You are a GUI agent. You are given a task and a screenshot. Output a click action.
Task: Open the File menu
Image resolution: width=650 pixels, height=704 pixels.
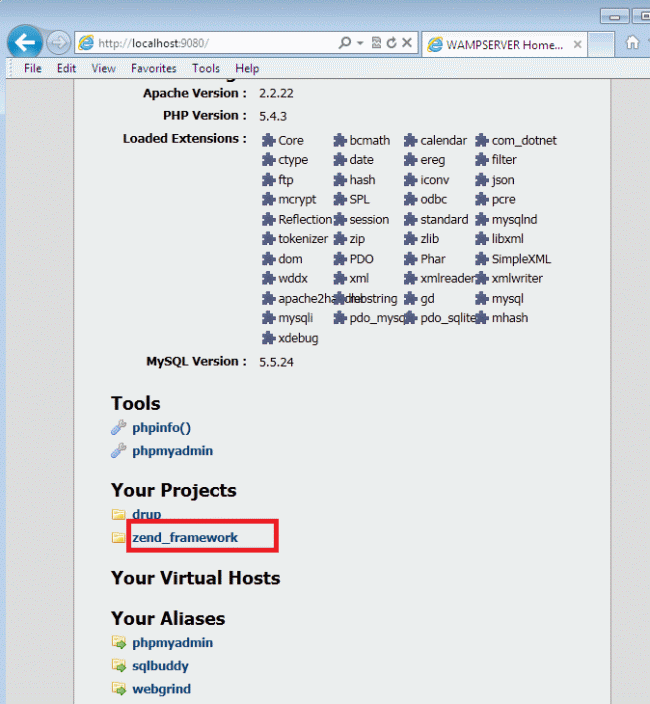[x=33, y=68]
